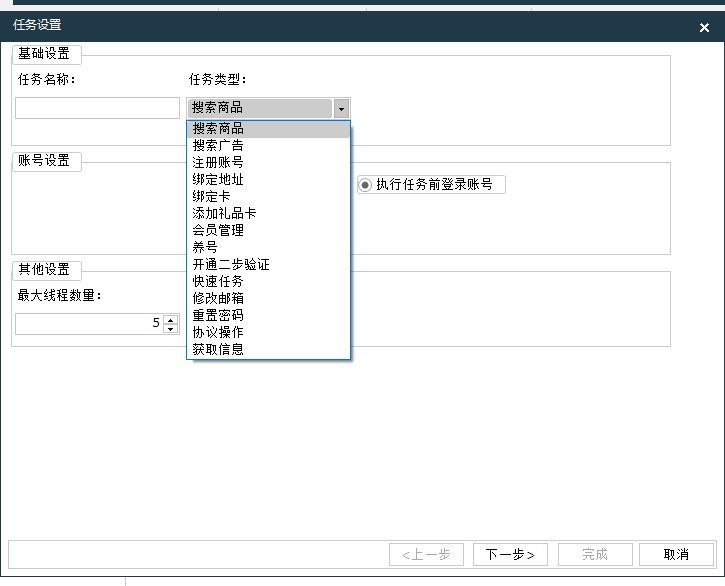Image resolution: width=725 pixels, height=586 pixels.
Task: Collapse the 任务类型 dropdown arrow
Action: point(341,109)
